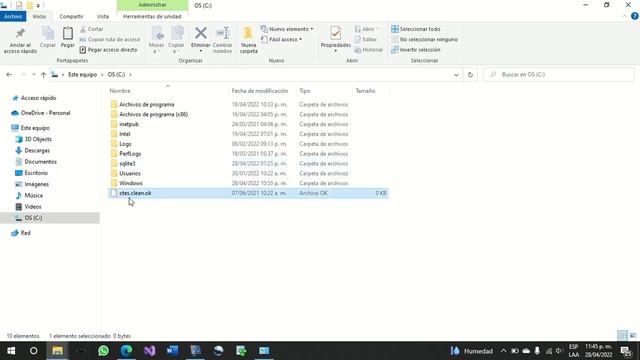The height and width of the screenshot is (360, 640).
Task: Select the Windows folder
Action: pos(131,183)
